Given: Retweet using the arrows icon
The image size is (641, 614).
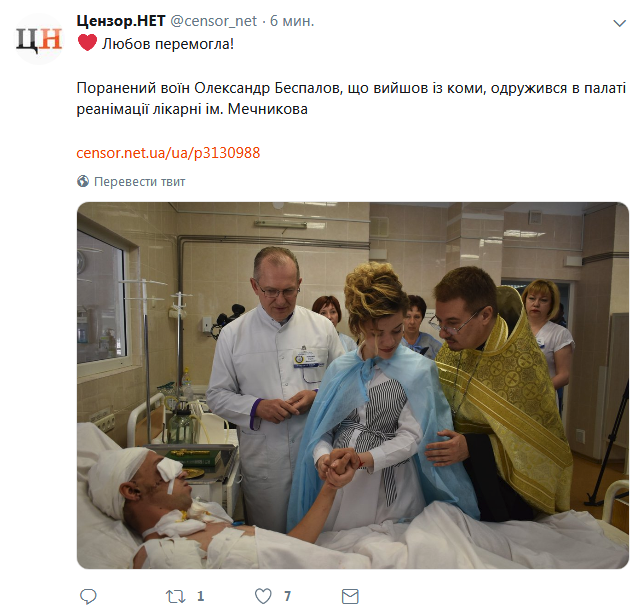Looking at the screenshot, I should [175, 596].
